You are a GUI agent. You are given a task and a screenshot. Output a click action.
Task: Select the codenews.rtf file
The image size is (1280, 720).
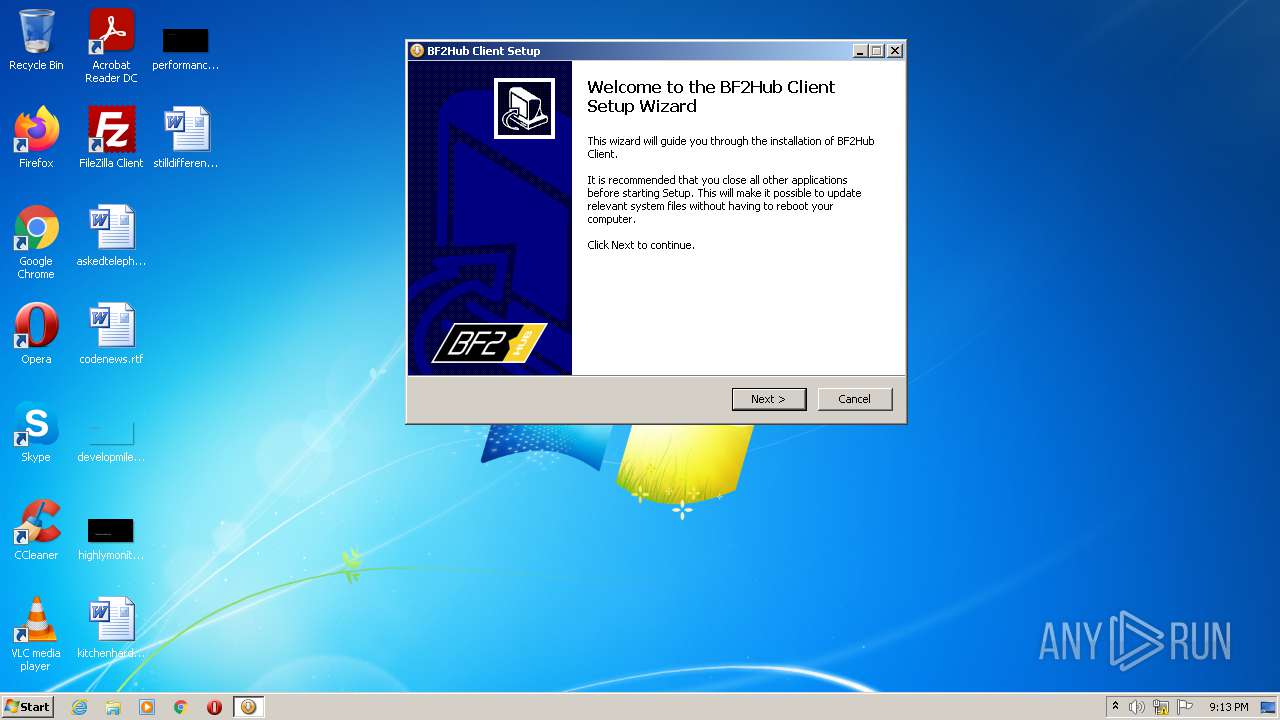pos(111,334)
